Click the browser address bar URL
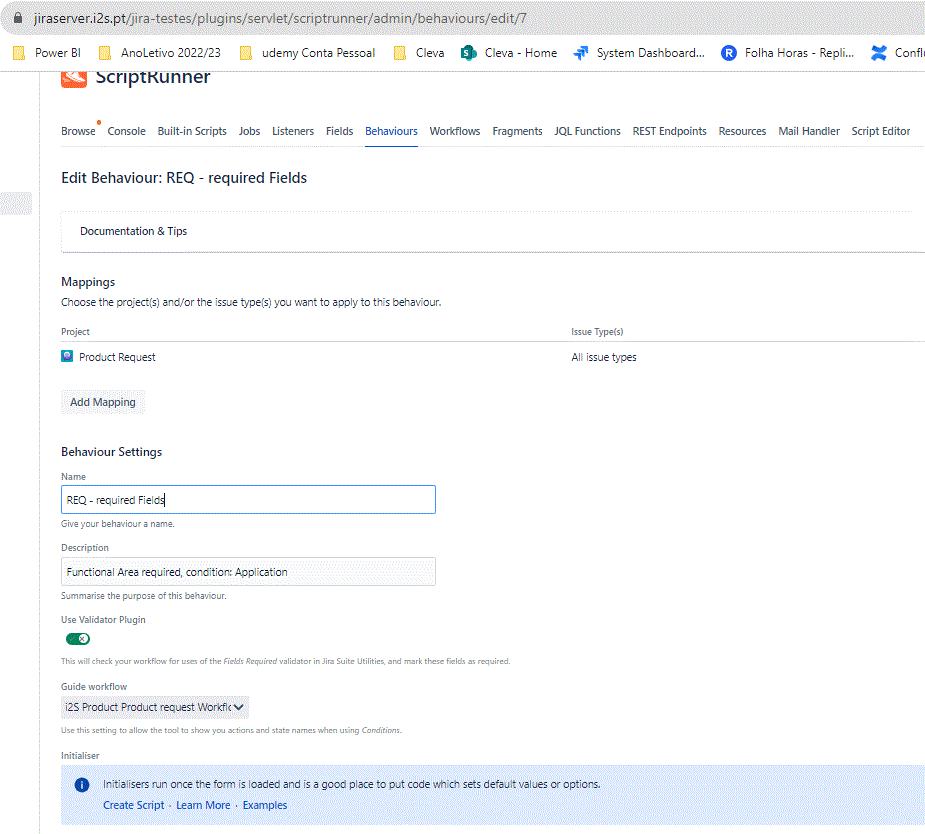The height and width of the screenshot is (834, 925). tap(280, 18)
